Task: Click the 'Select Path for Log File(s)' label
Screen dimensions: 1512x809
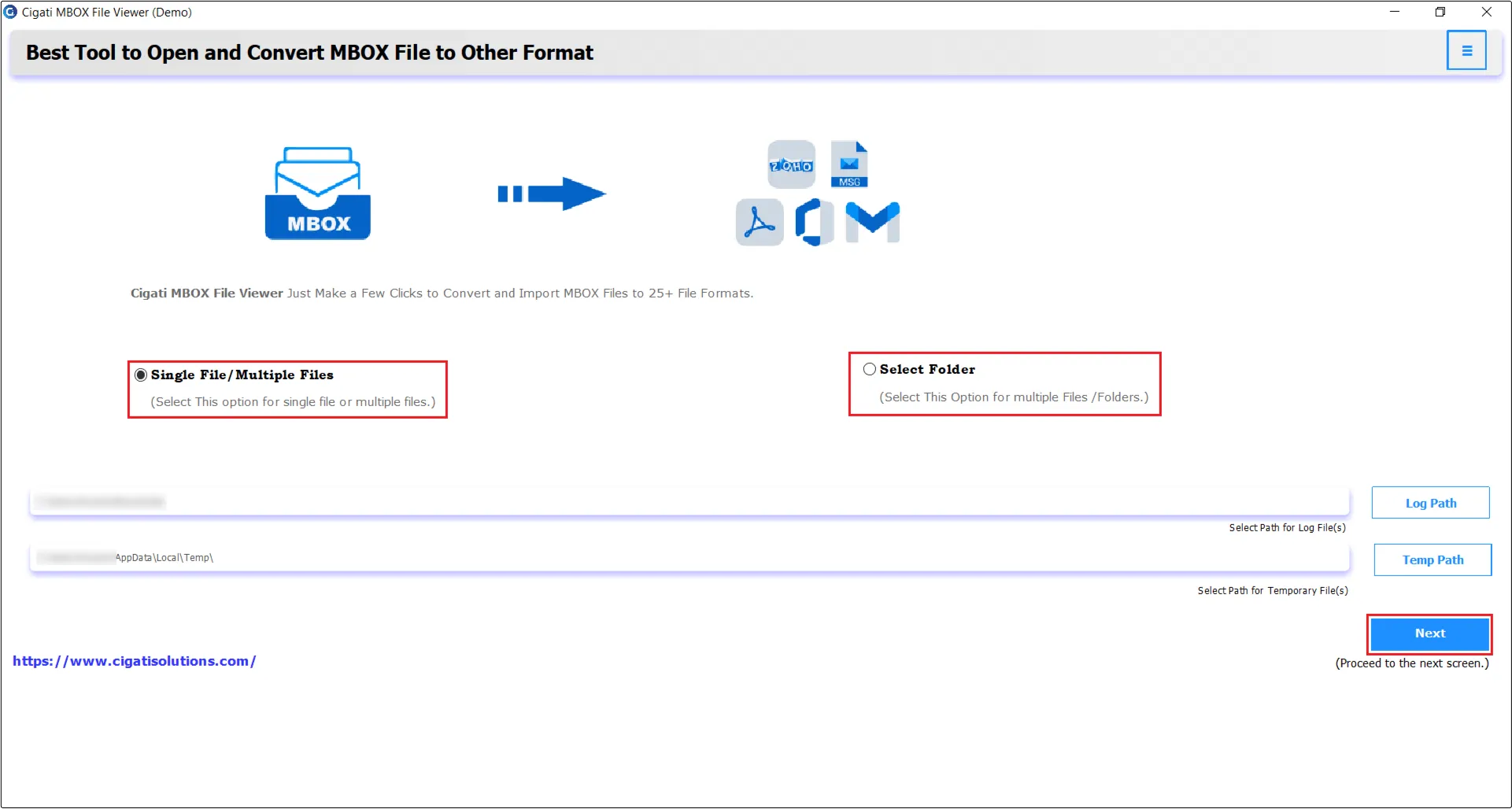Action: pos(1287,528)
